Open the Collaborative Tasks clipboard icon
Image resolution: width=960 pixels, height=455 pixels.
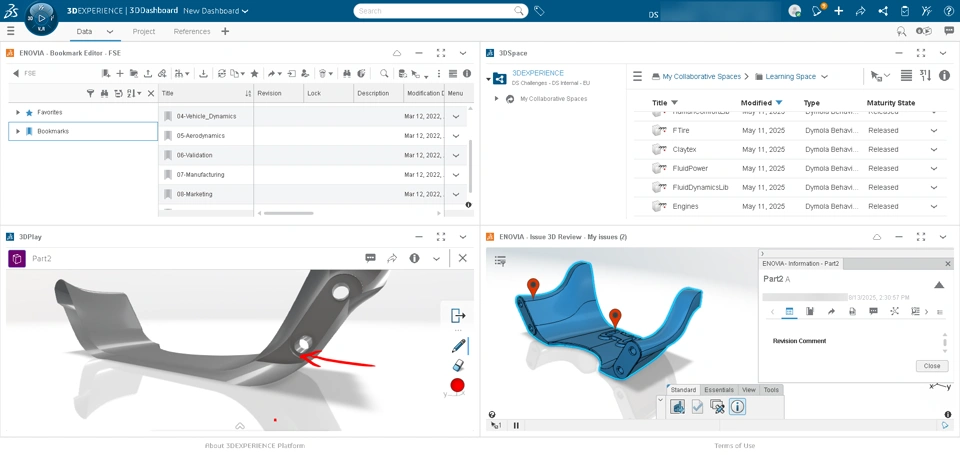point(904,10)
